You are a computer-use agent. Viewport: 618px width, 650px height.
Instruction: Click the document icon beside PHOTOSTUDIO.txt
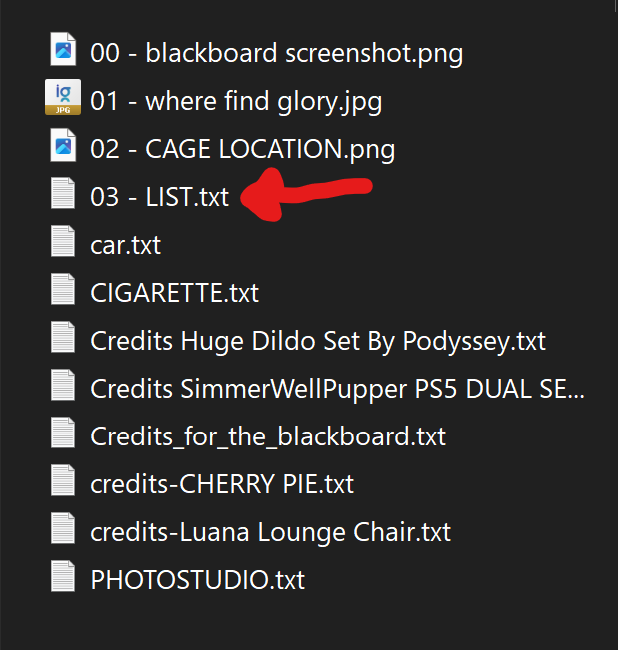point(63,576)
